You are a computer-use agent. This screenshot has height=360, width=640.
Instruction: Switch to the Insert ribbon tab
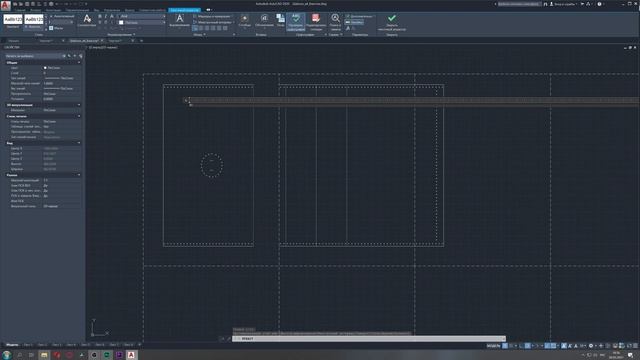[36, 10]
